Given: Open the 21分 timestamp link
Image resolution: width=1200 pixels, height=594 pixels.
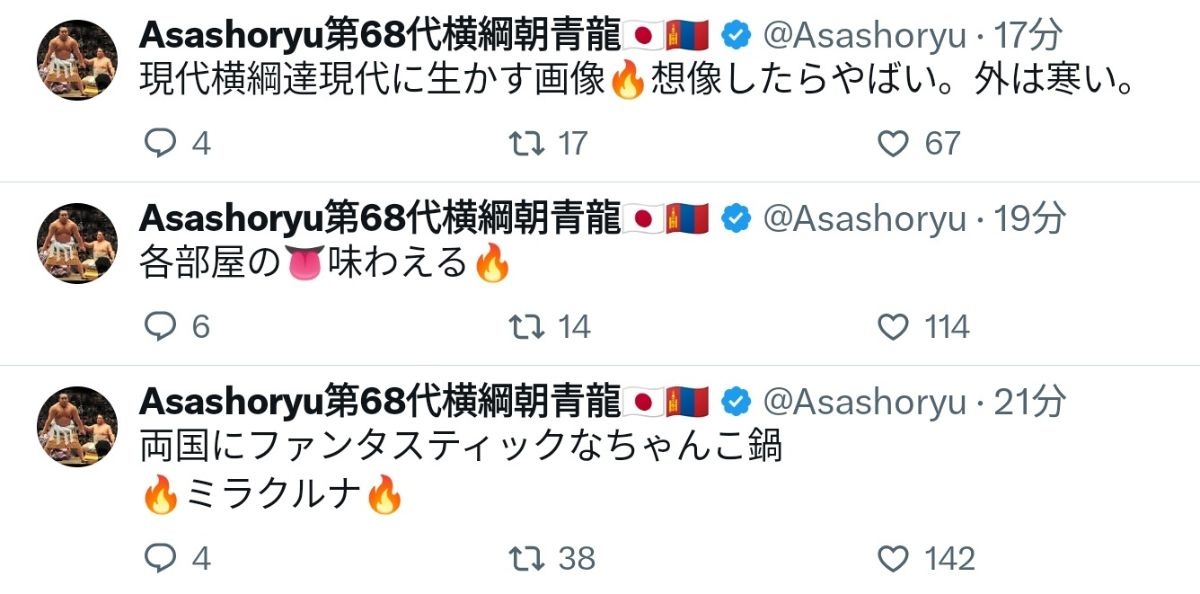Looking at the screenshot, I should click(x=1030, y=402).
